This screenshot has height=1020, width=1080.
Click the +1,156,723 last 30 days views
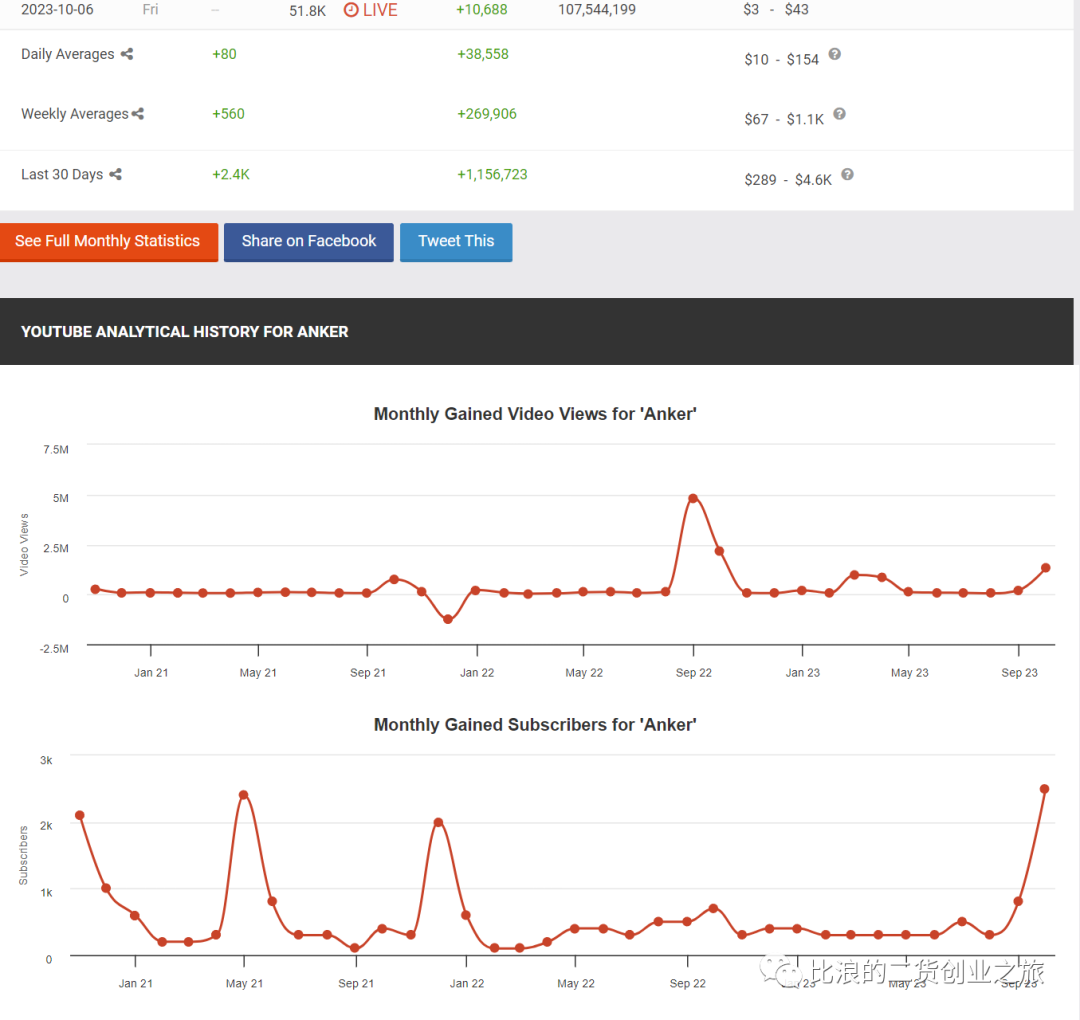pyautogui.click(x=492, y=174)
